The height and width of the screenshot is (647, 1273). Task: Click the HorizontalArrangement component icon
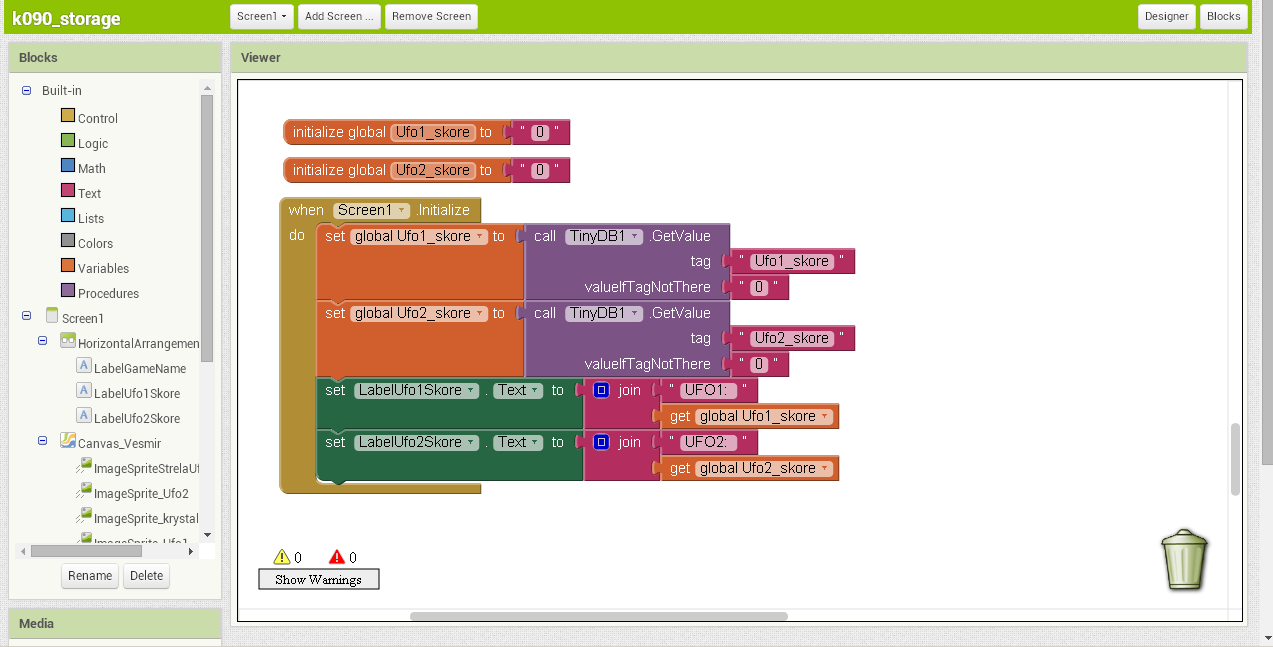68,341
